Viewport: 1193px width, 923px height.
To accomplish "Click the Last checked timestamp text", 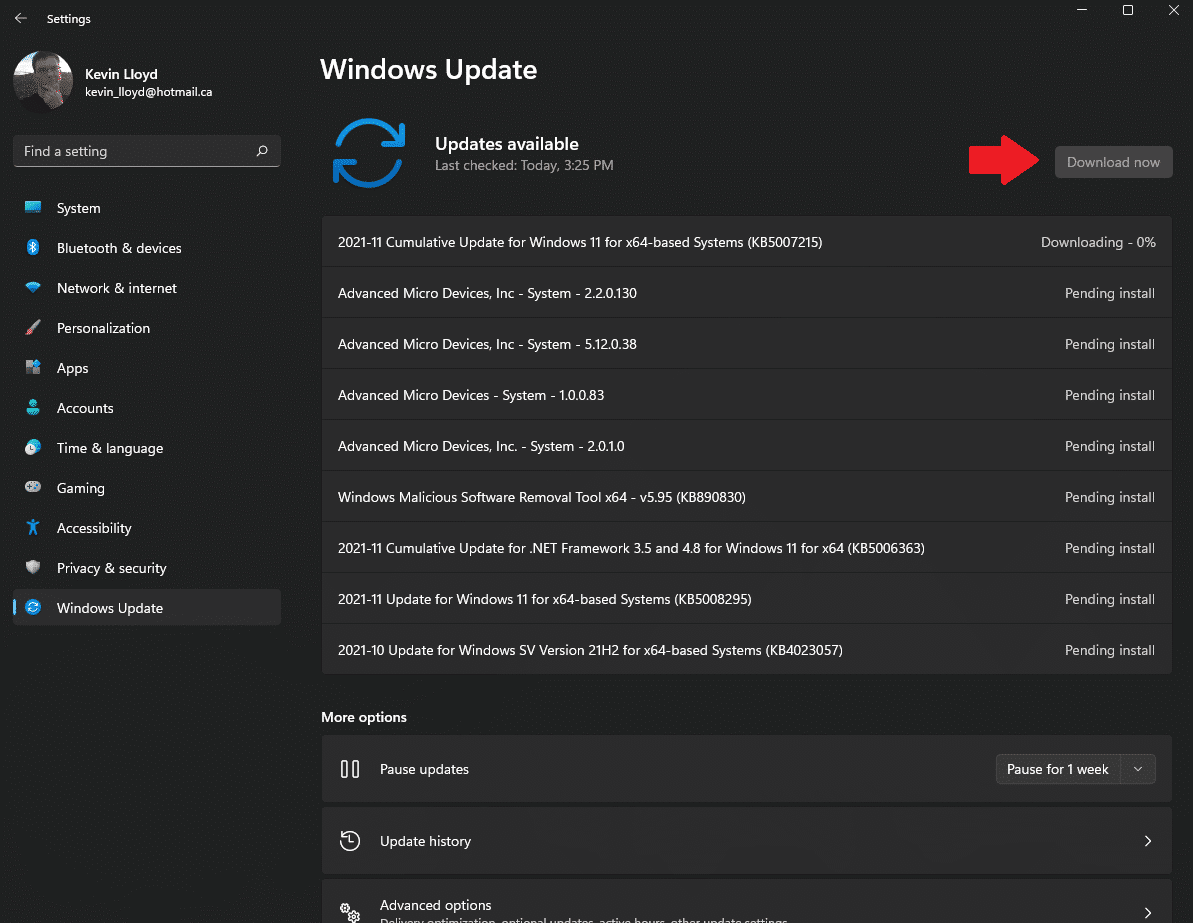I will click(x=524, y=165).
